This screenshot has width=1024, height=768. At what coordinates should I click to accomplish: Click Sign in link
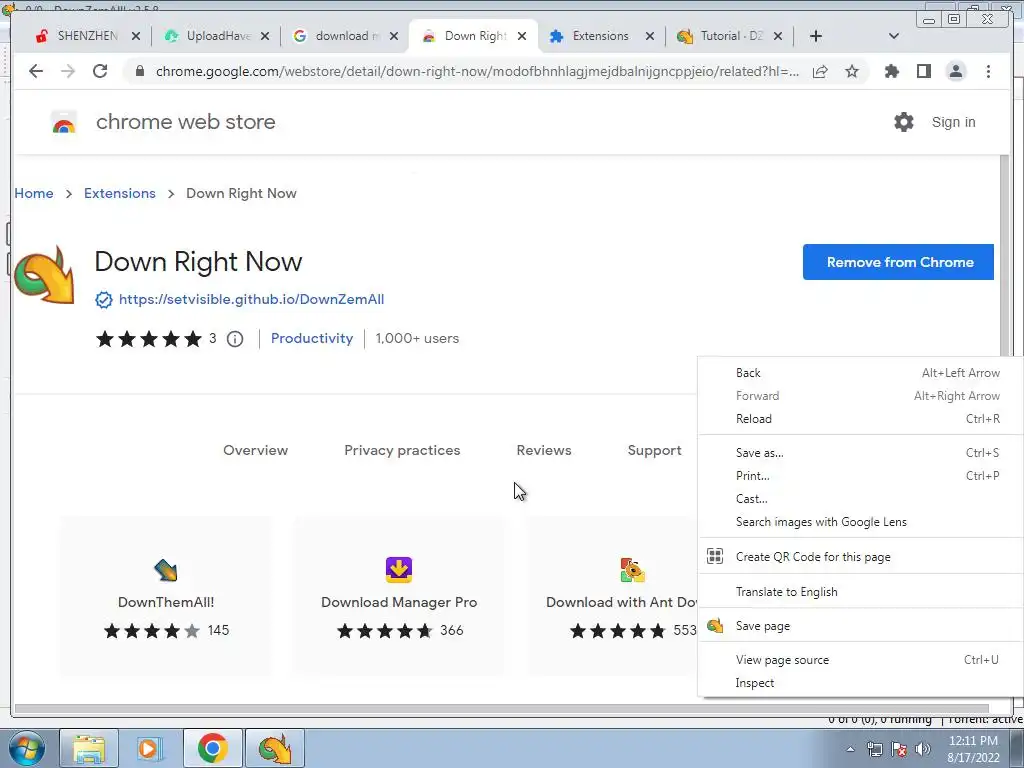953,122
